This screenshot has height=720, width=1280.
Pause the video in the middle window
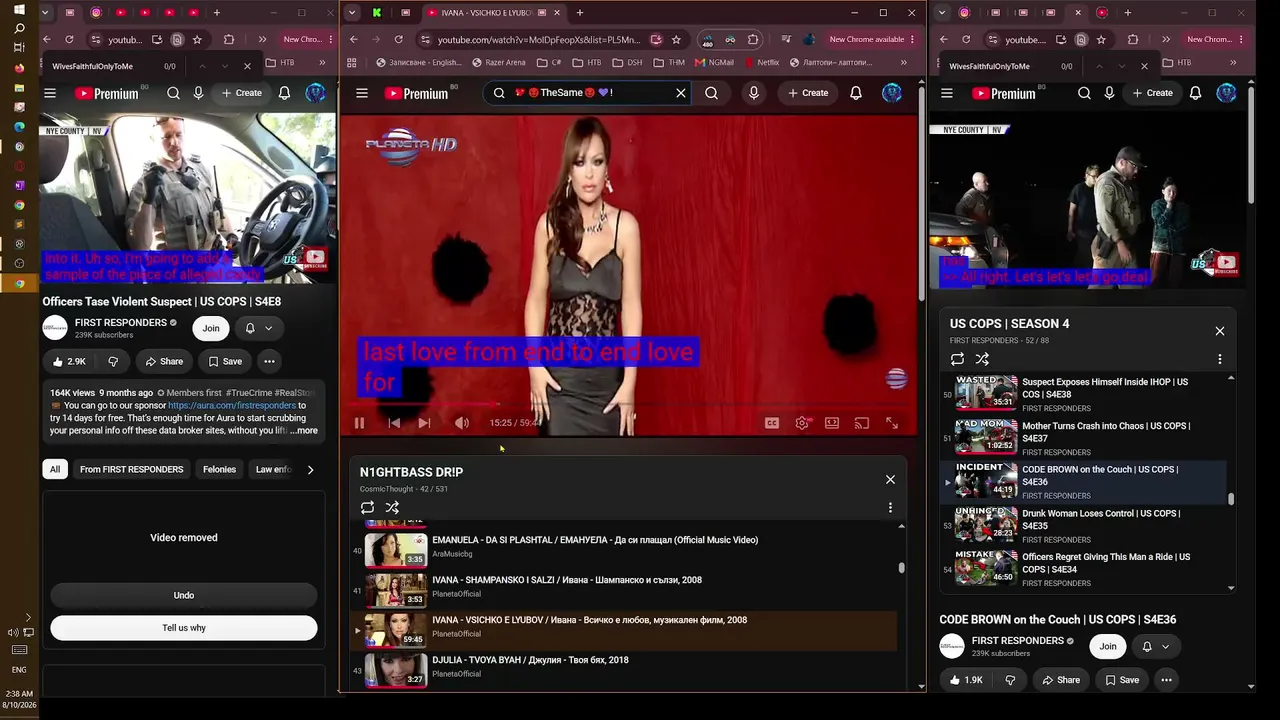click(359, 423)
